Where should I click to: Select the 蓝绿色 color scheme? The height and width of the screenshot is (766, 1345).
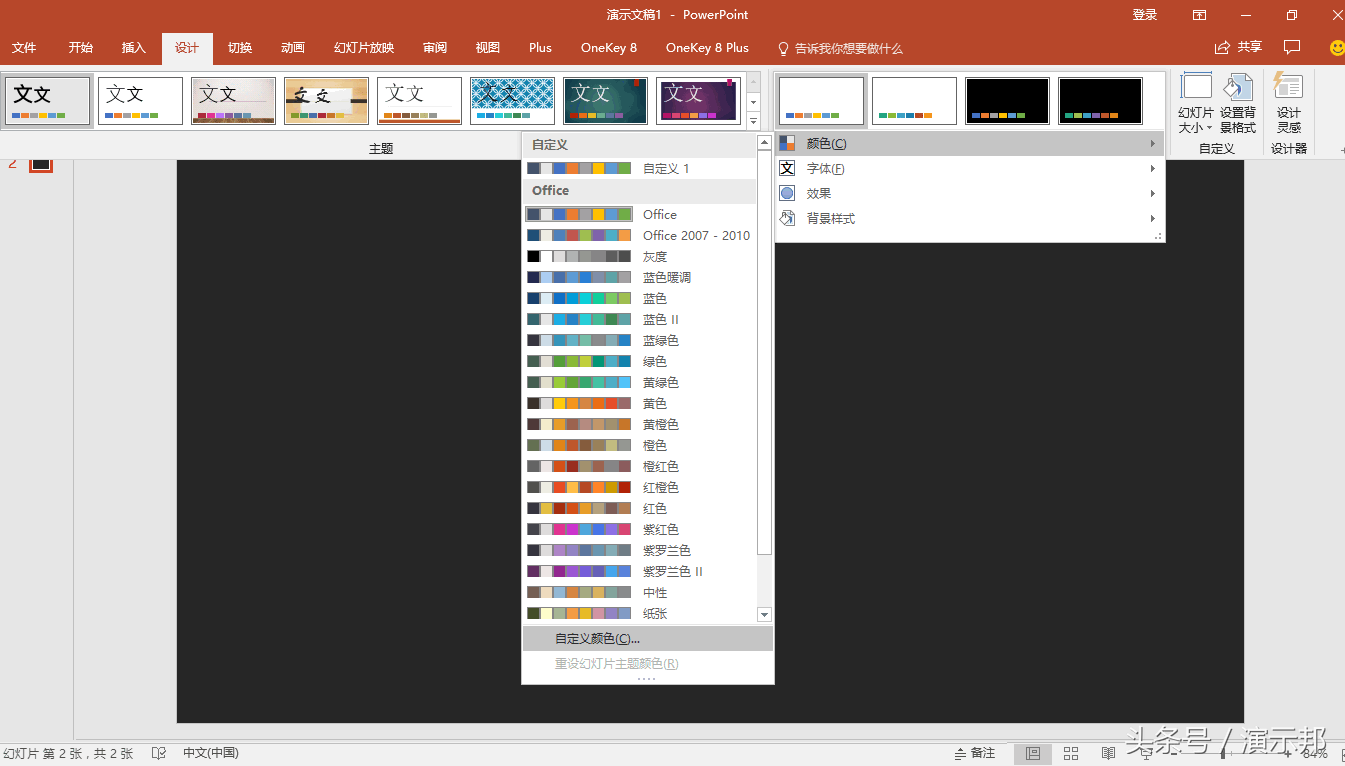[x=639, y=341]
